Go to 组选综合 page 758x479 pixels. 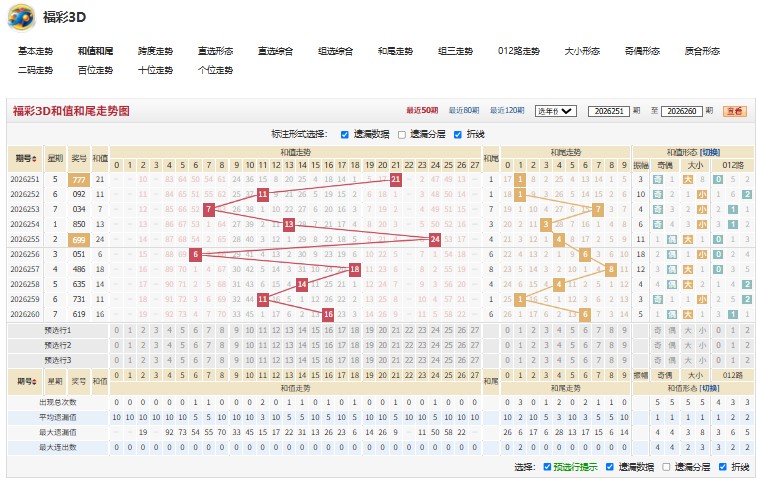[x=335, y=51]
